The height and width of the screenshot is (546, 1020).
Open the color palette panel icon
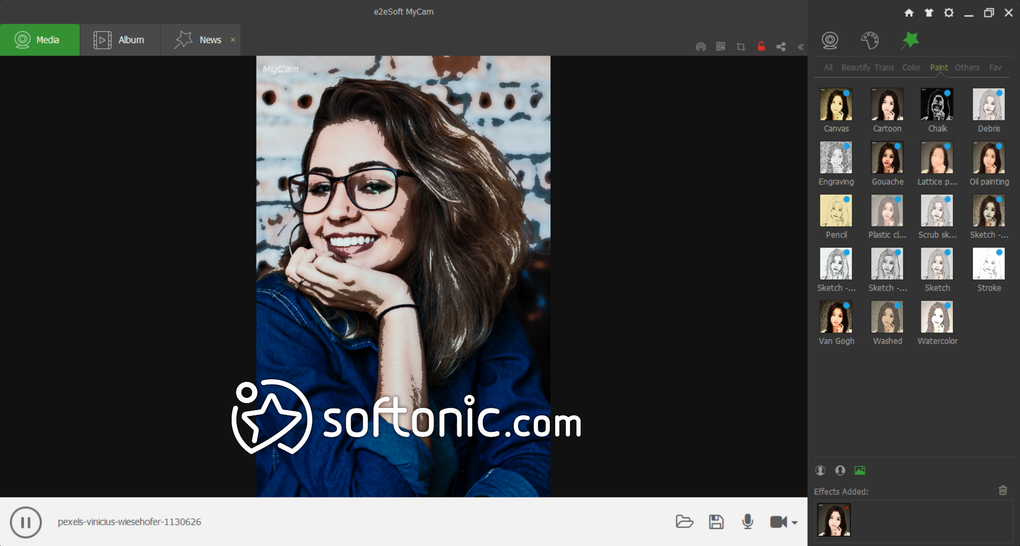tap(870, 40)
